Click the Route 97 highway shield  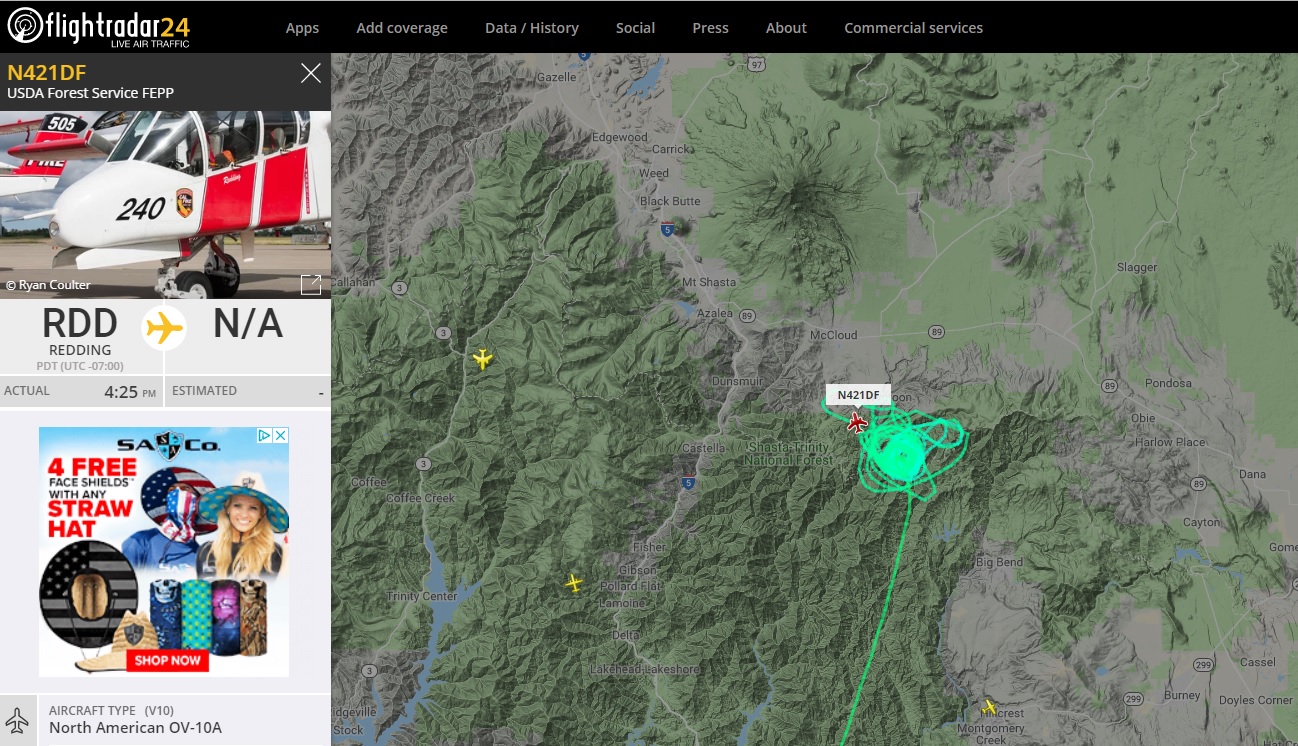(757, 65)
